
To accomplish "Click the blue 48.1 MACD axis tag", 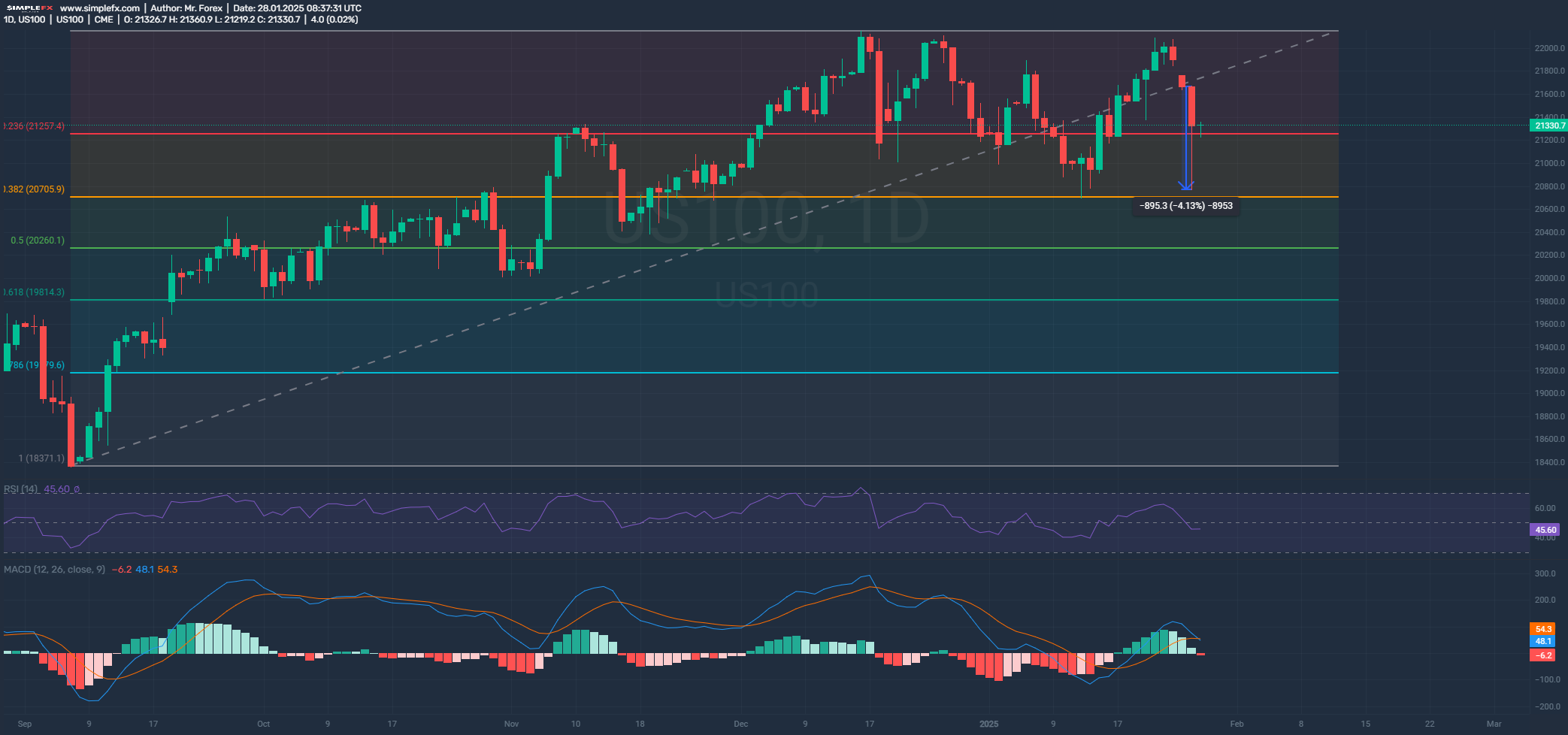I will click(1543, 641).
